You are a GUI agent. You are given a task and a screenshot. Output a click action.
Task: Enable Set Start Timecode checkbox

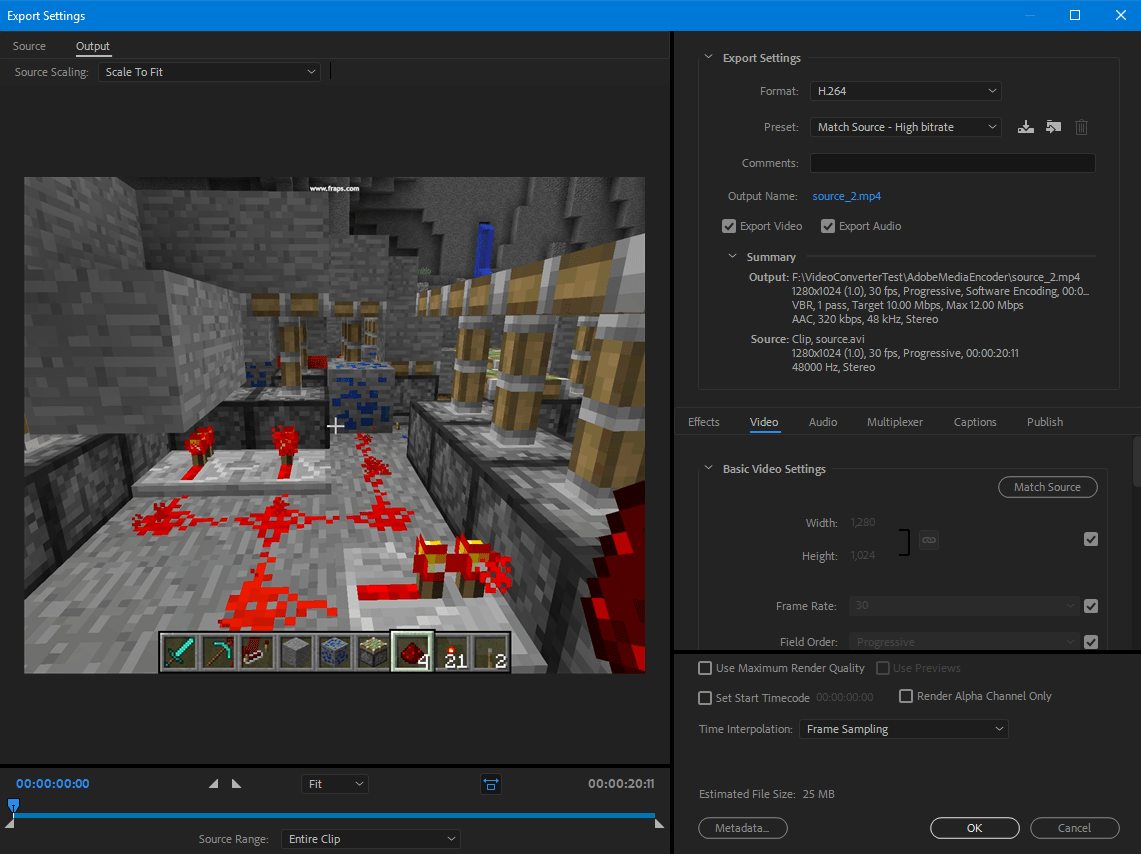pyautogui.click(x=704, y=698)
